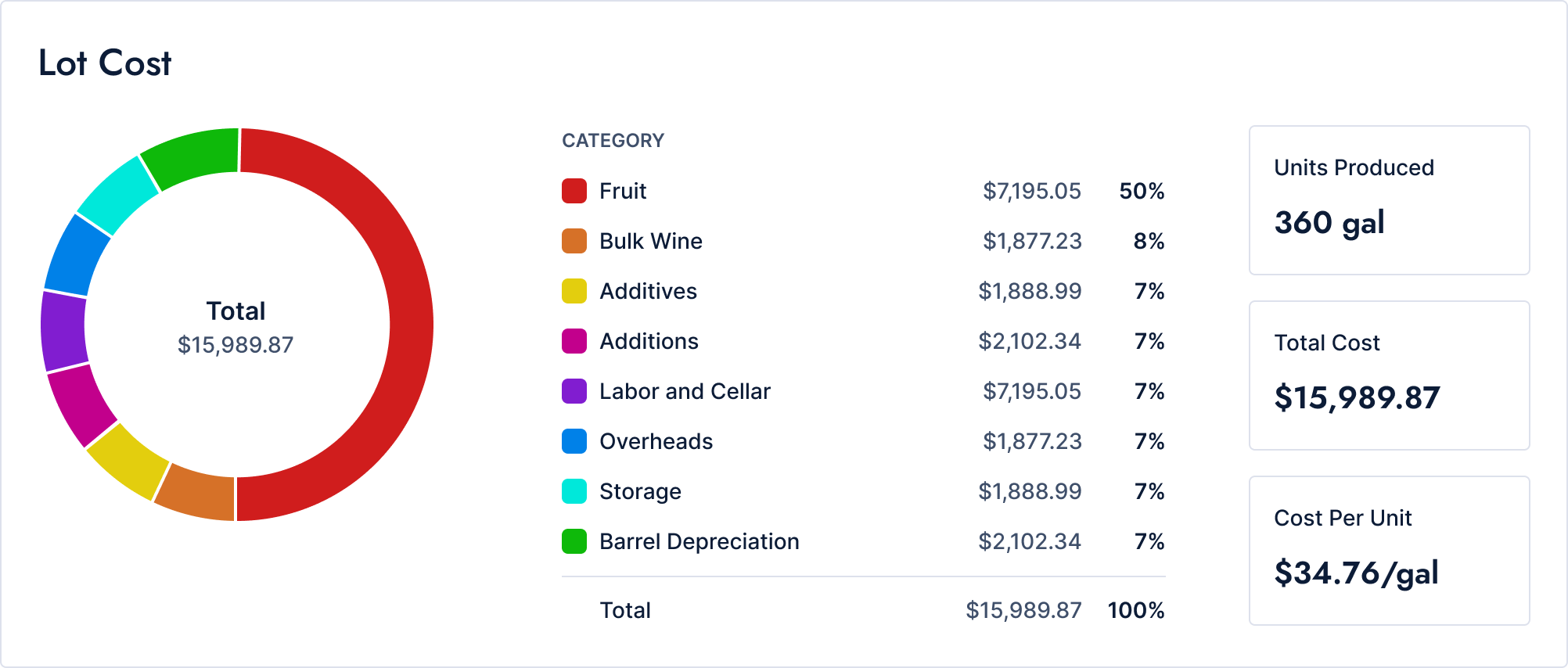The height and width of the screenshot is (668, 1568).
Task: Select the red Fruit donut segment
Action: click(x=411, y=325)
